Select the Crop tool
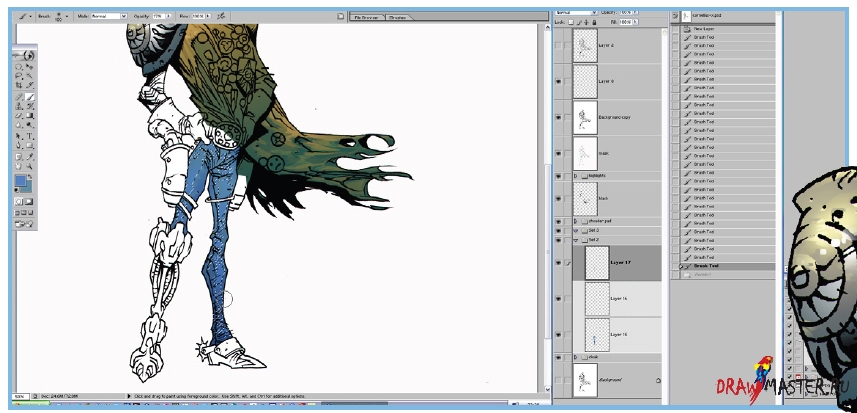The height and width of the screenshot is (413, 857). tap(19, 85)
